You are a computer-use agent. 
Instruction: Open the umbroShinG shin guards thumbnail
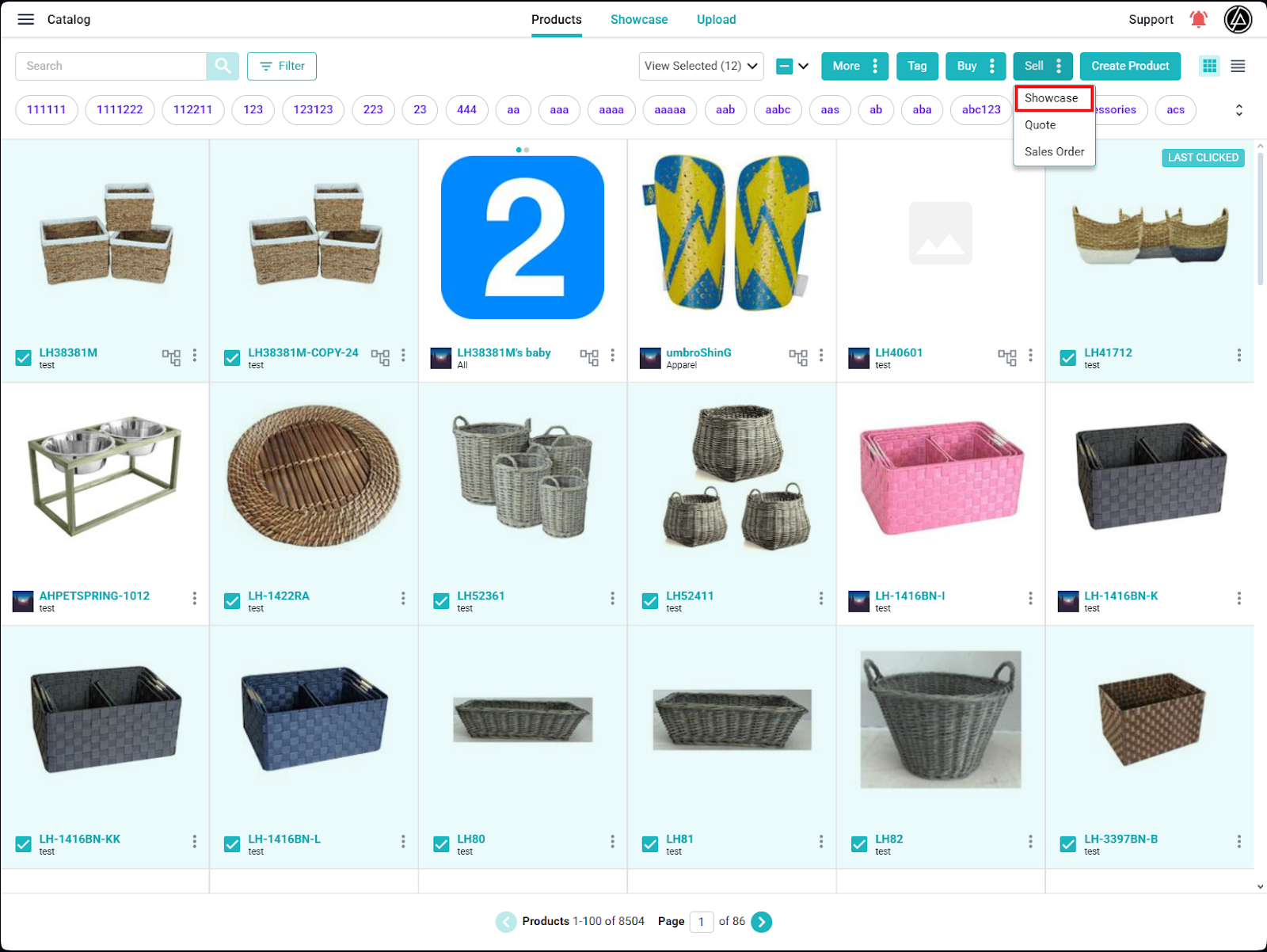732,233
